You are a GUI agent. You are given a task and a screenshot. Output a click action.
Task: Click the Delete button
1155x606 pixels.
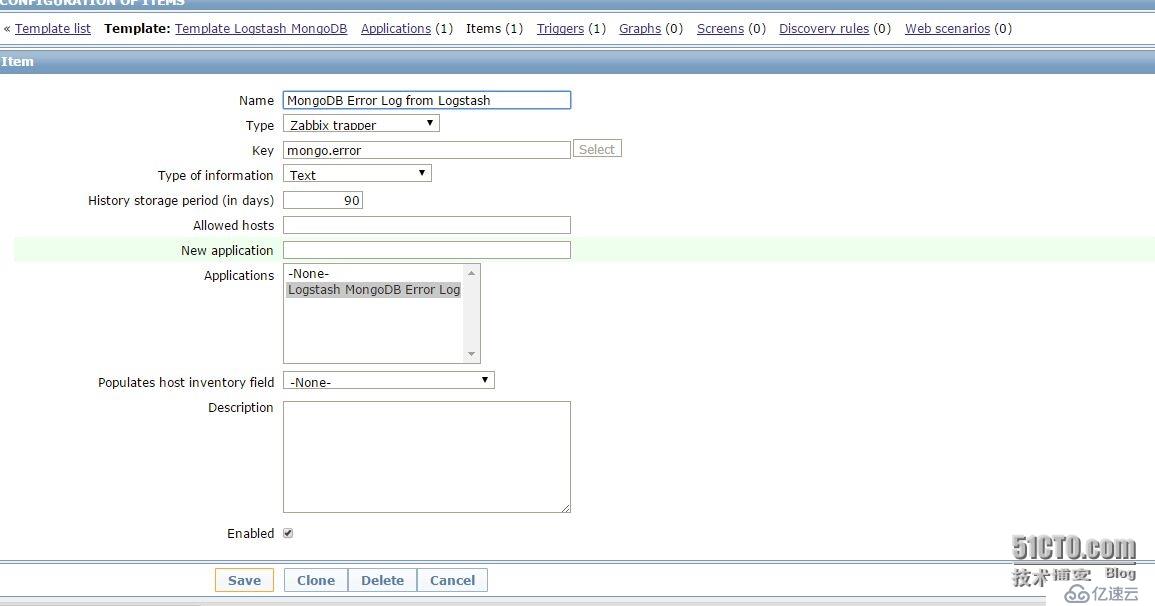click(382, 580)
